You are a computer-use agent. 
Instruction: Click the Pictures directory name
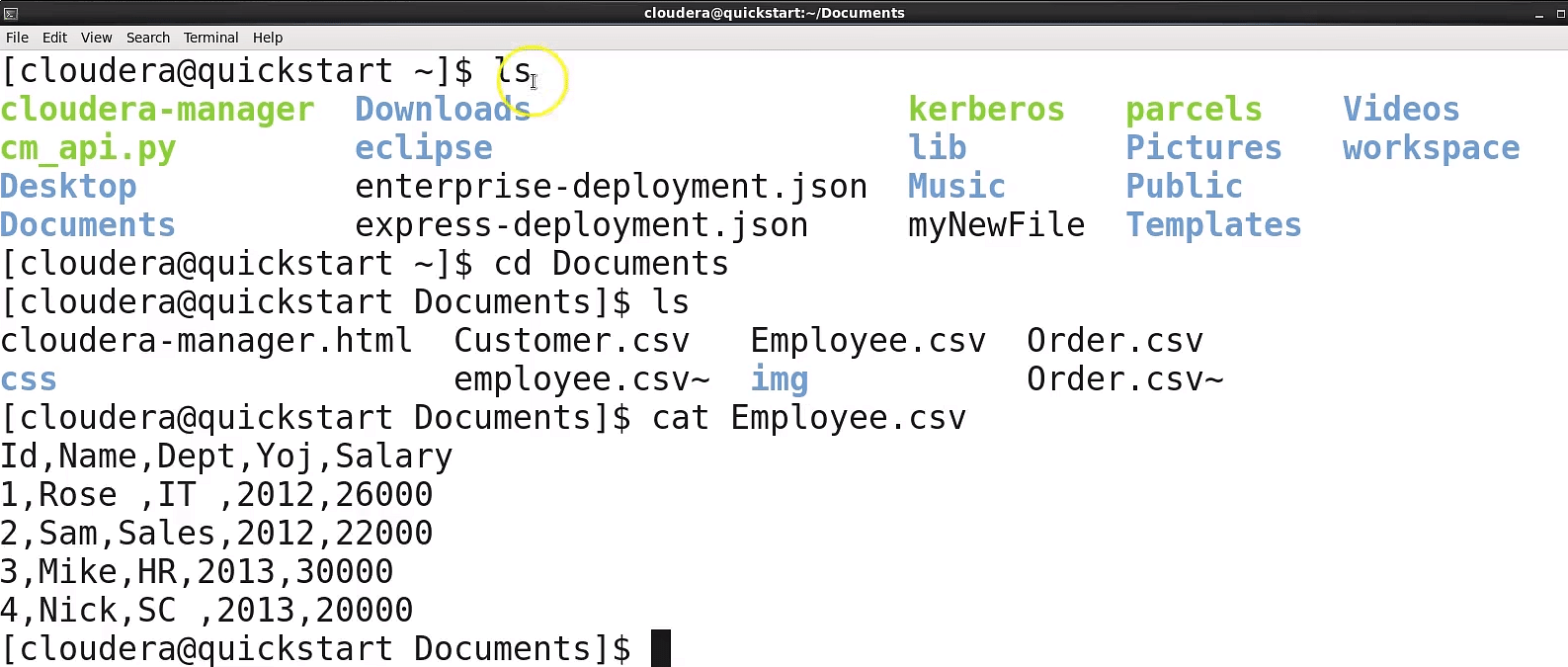click(x=1203, y=148)
